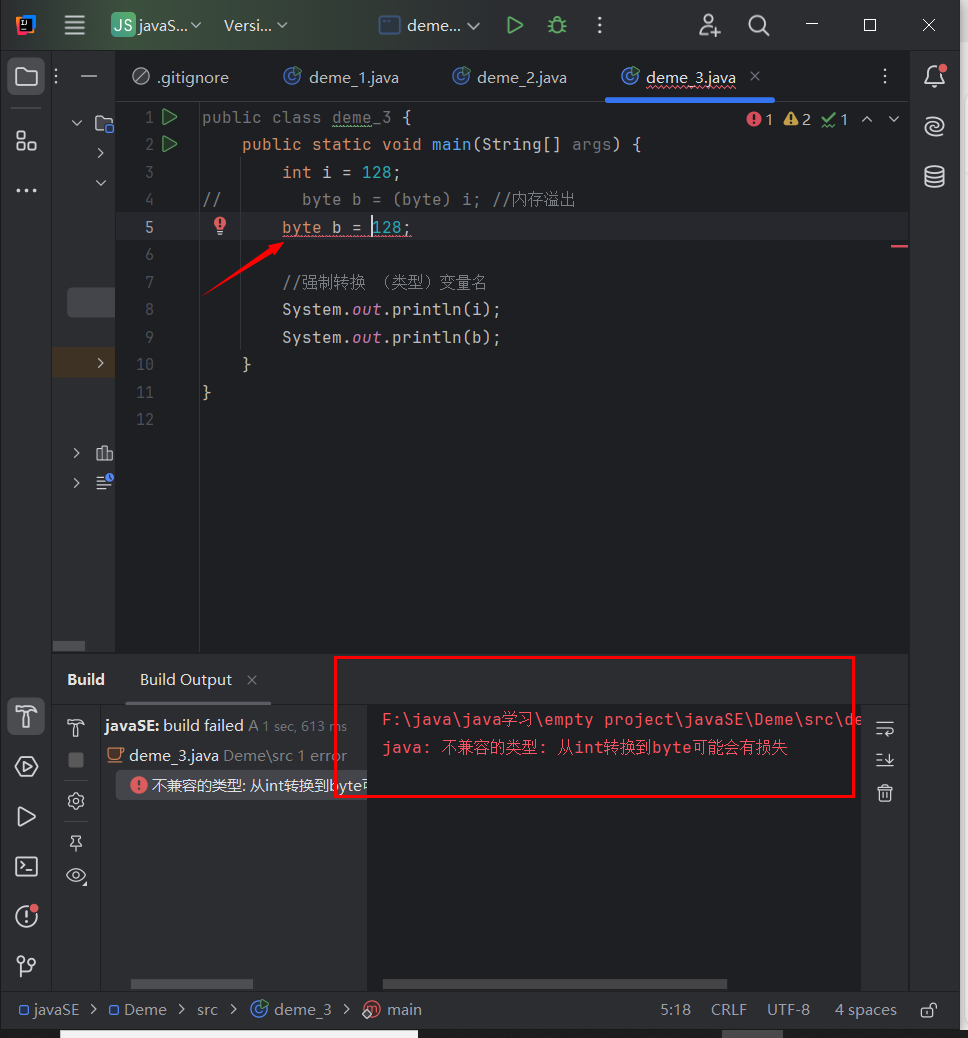Select the Build tab
This screenshot has width=968, height=1038.
click(86, 680)
